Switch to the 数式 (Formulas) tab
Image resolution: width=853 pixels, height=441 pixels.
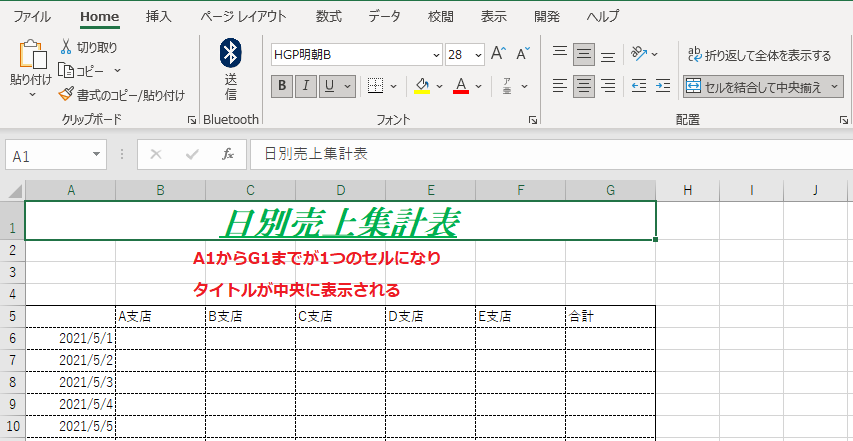[328, 16]
